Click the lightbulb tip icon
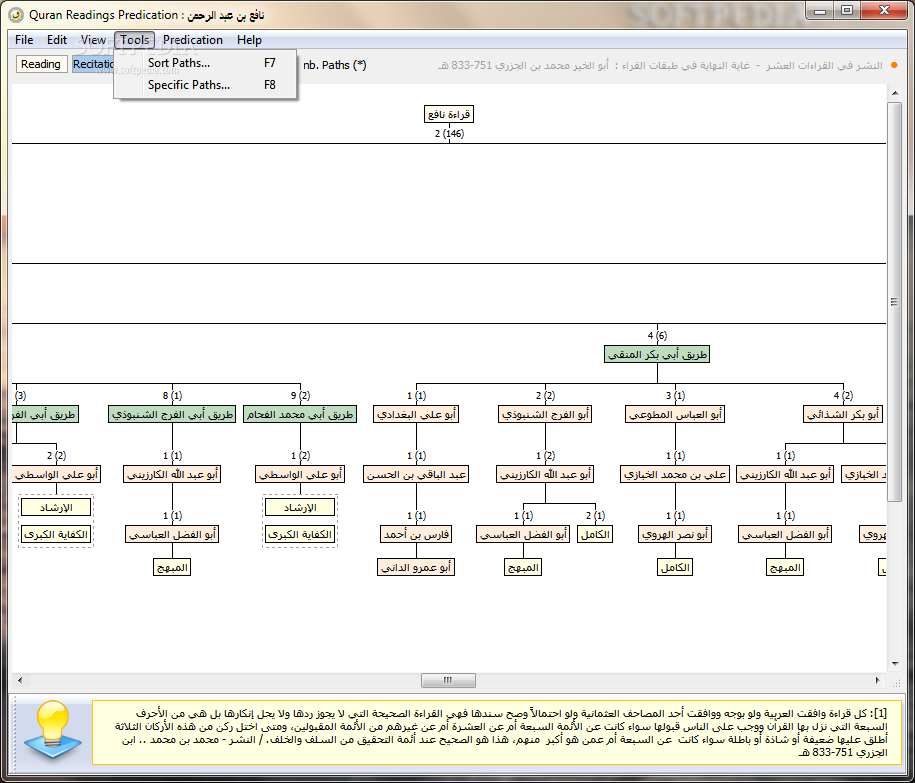This screenshot has height=783, width=915. [53, 730]
